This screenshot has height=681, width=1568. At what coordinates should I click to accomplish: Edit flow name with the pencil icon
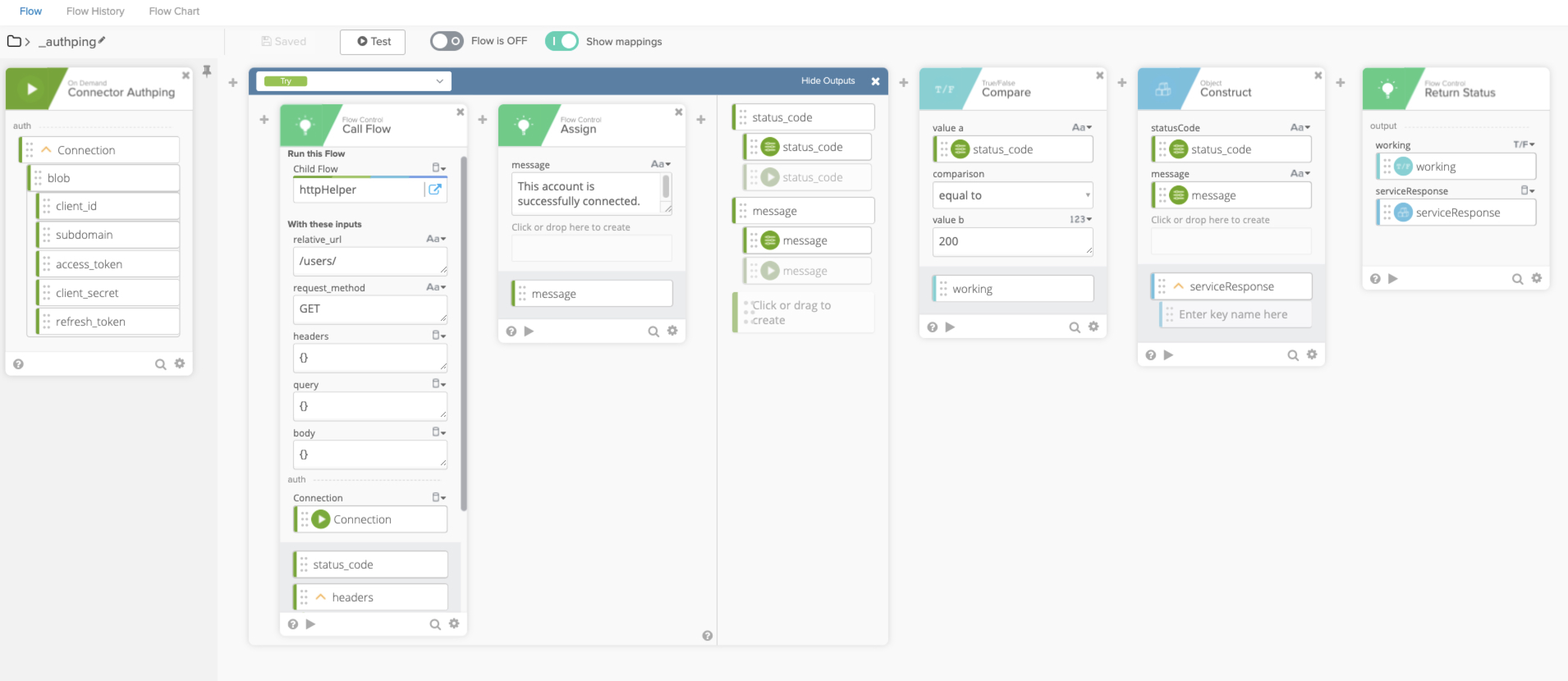pos(102,40)
